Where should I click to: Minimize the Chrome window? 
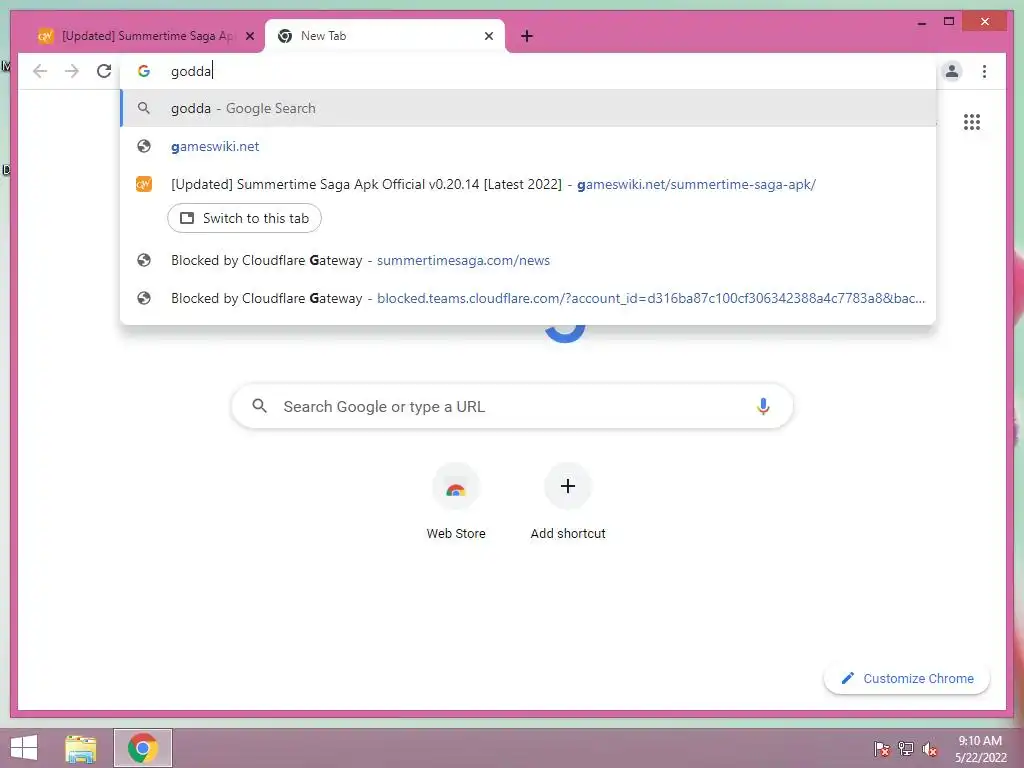pyautogui.click(x=921, y=22)
